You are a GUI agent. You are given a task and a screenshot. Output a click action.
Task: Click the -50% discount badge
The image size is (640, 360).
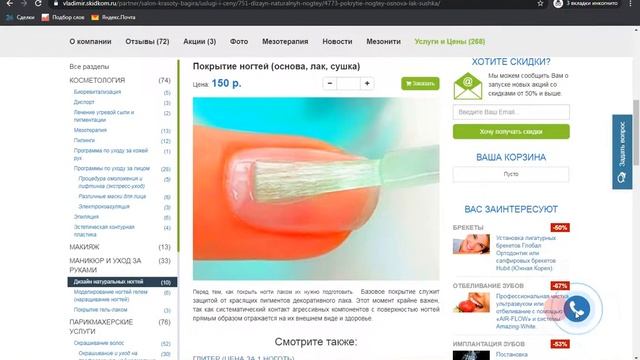[560, 227]
